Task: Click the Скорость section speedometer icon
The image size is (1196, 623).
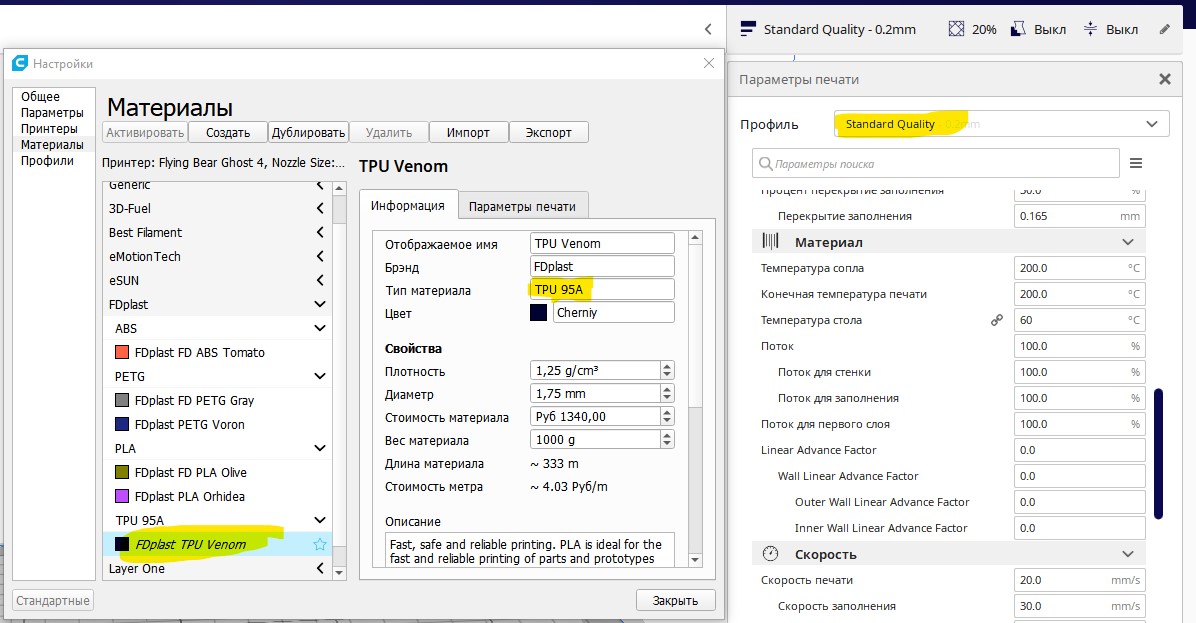Action: tap(770, 554)
